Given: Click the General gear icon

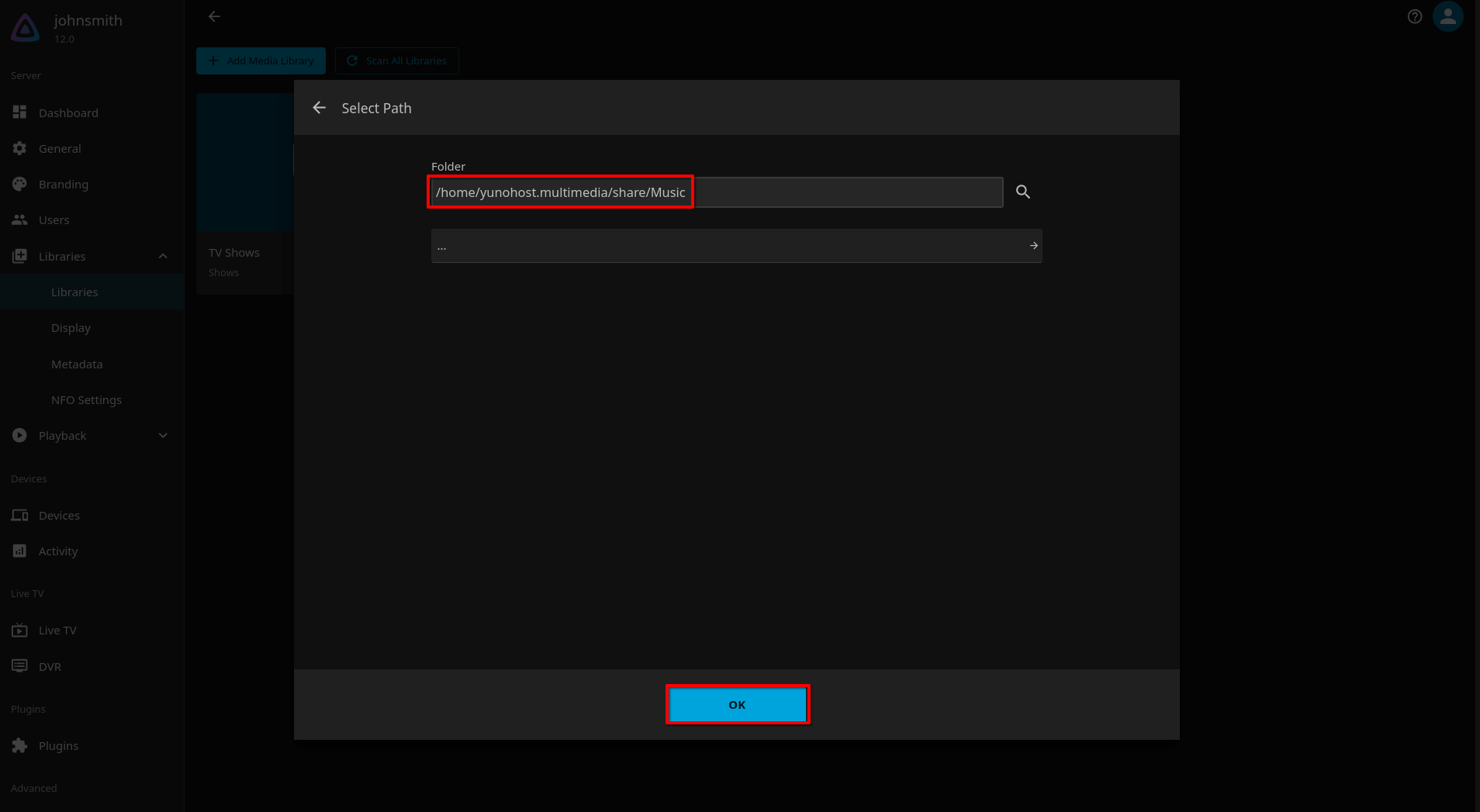Looking at the screenshot, I should tap(19, 148).
